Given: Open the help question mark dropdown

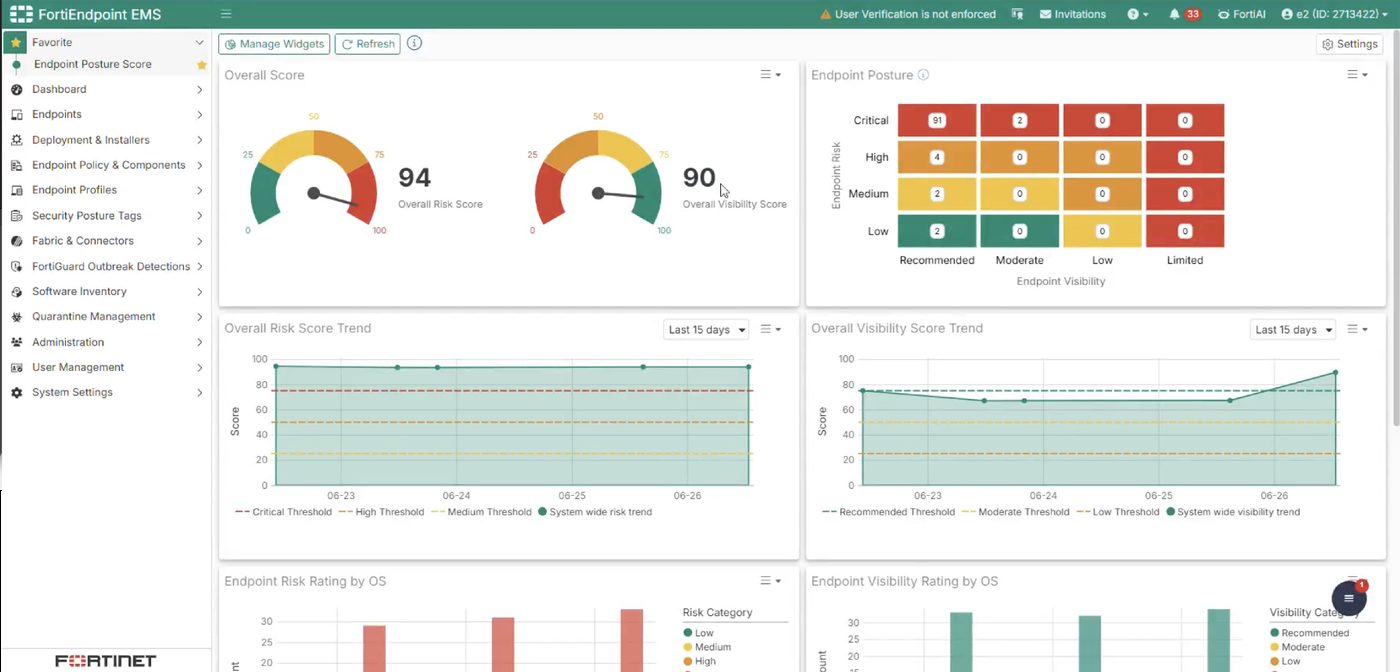Looking at the screenshot, I should 1138,14.
